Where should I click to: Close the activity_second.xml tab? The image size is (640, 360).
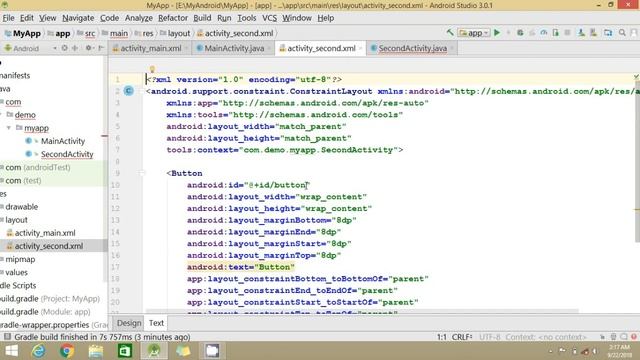tap(361, 48)
